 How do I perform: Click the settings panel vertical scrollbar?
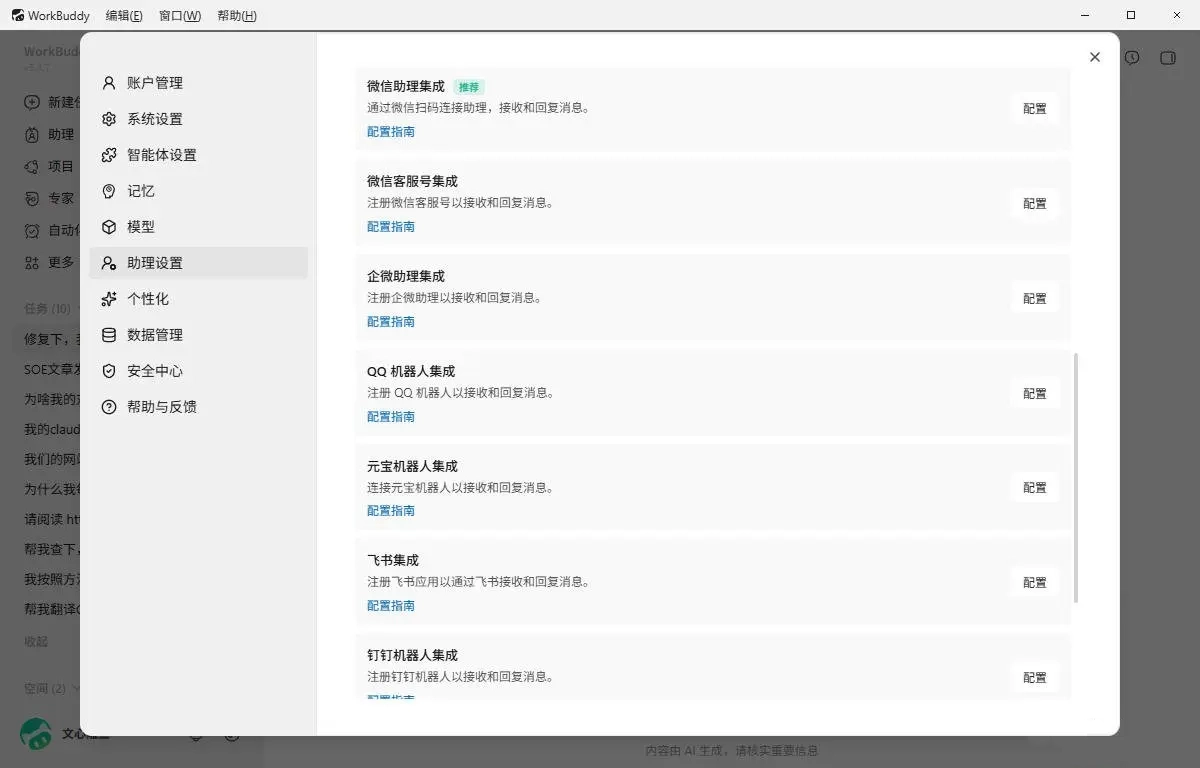pyautogui.click(x=1076, y=478)
